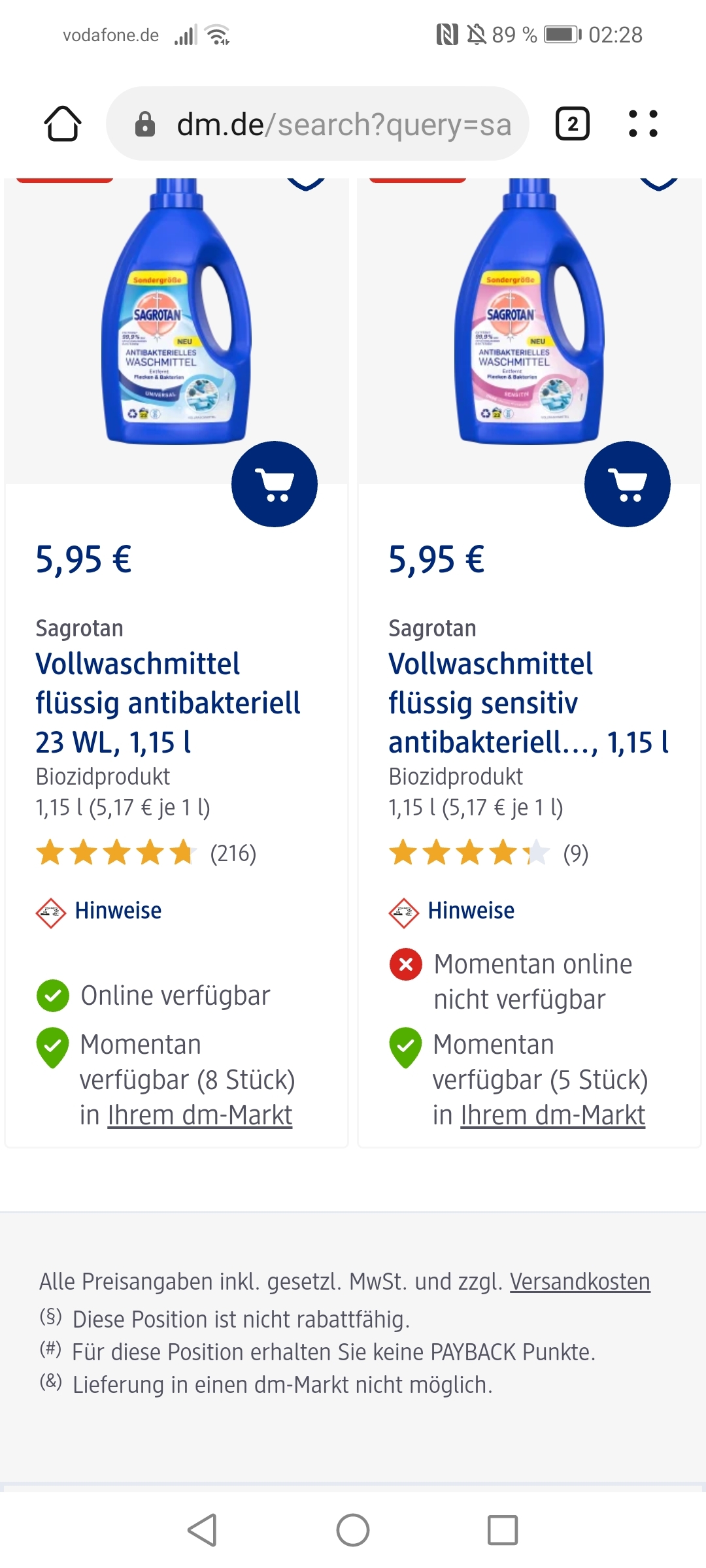
Task: Tap the Android home circle button
Action: (353, 1530)
